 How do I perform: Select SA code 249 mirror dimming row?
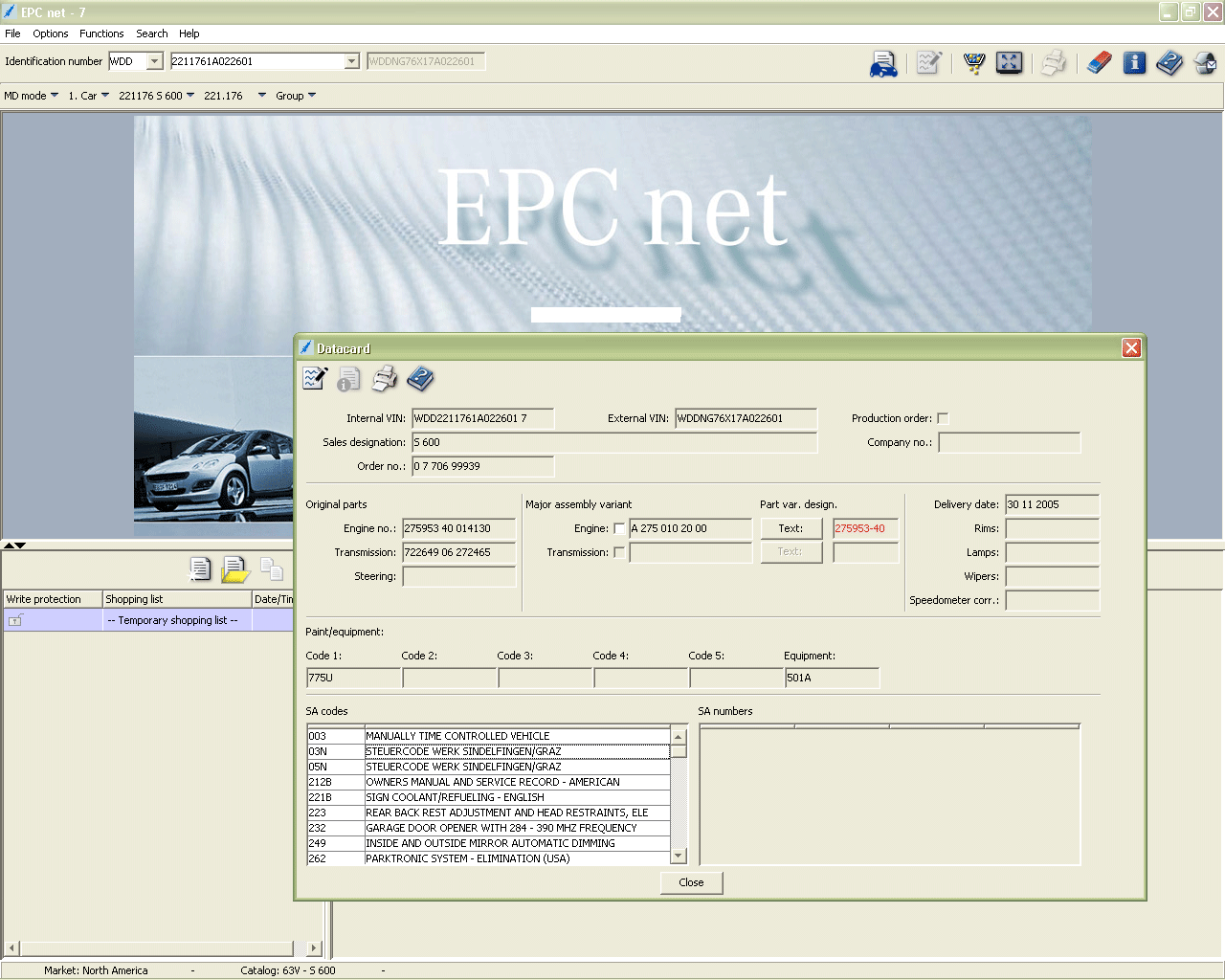[488, 843]
